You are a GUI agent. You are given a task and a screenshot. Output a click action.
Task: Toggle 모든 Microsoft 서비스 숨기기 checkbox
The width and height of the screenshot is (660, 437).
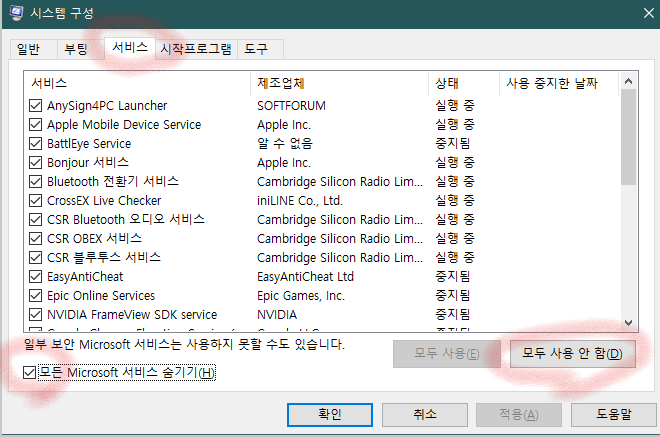(x=29, y=372)
